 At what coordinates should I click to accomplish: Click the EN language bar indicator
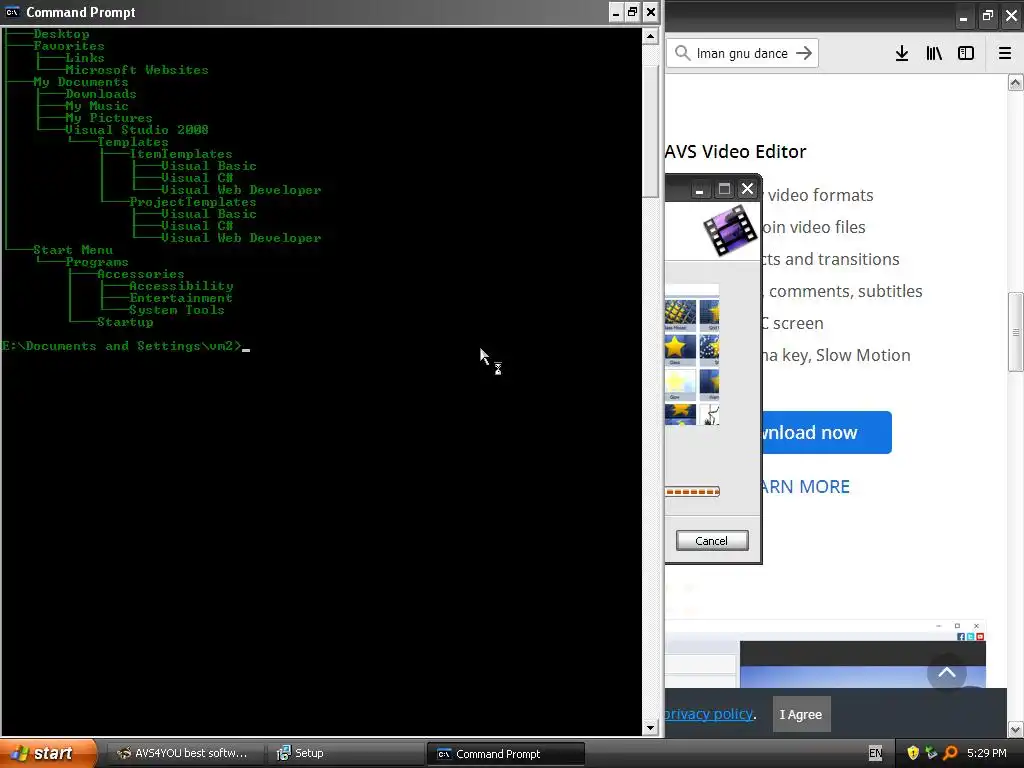click(x=875, y=753)
